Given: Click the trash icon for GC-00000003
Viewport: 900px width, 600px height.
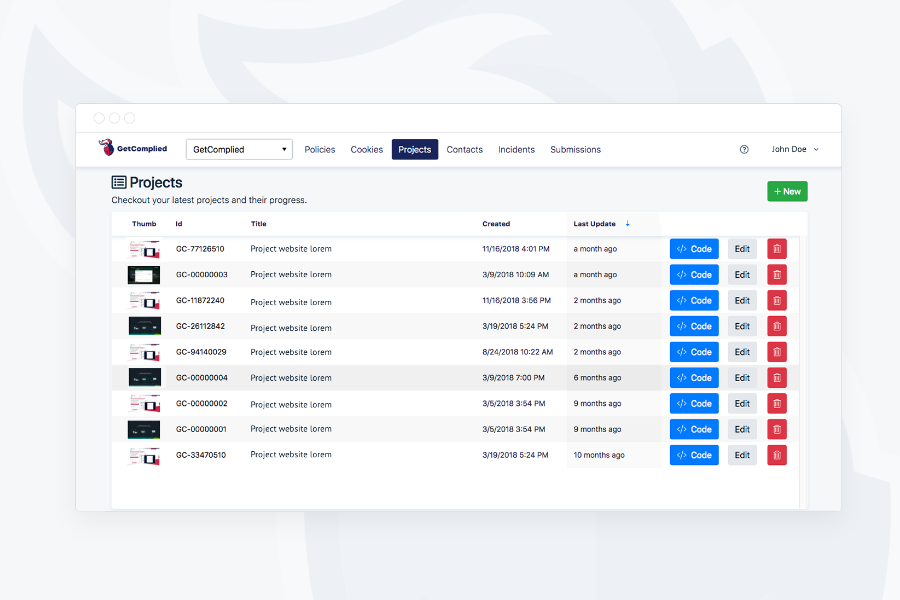Looking at the screenshot, I should coord(777,274).
